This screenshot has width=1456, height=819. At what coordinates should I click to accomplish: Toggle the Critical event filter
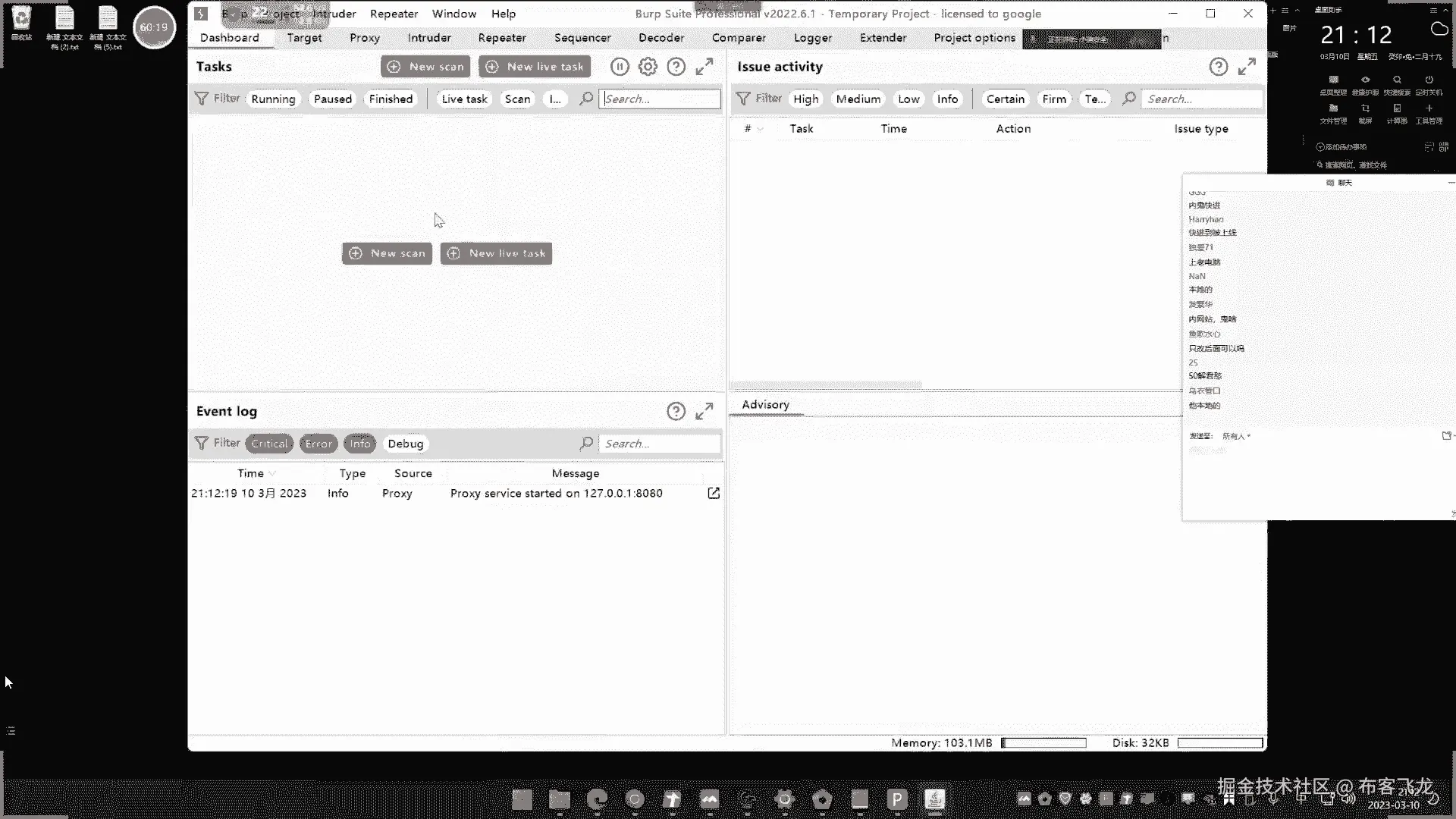[269, 444]
